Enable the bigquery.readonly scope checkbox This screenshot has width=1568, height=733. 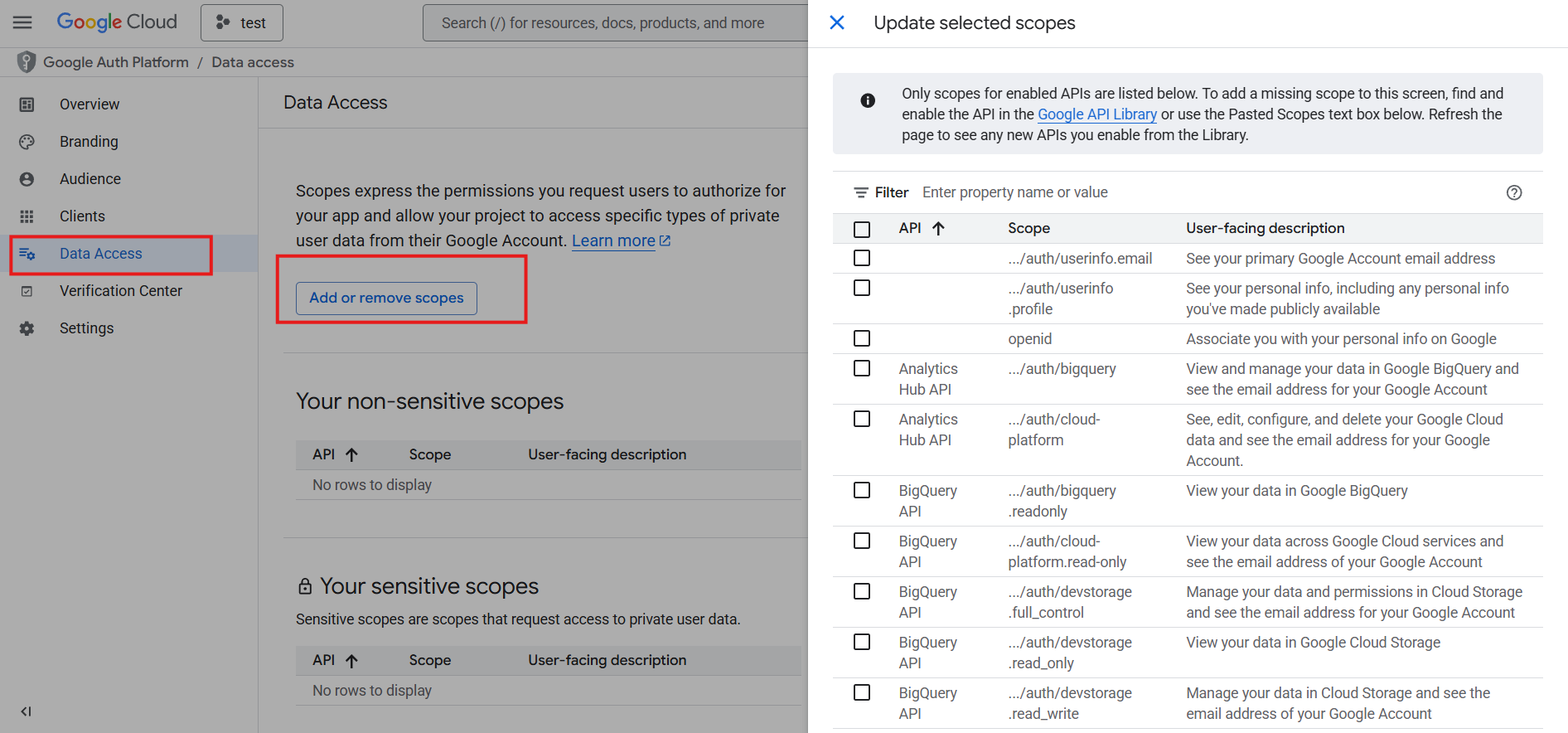[x=862, y=491]
